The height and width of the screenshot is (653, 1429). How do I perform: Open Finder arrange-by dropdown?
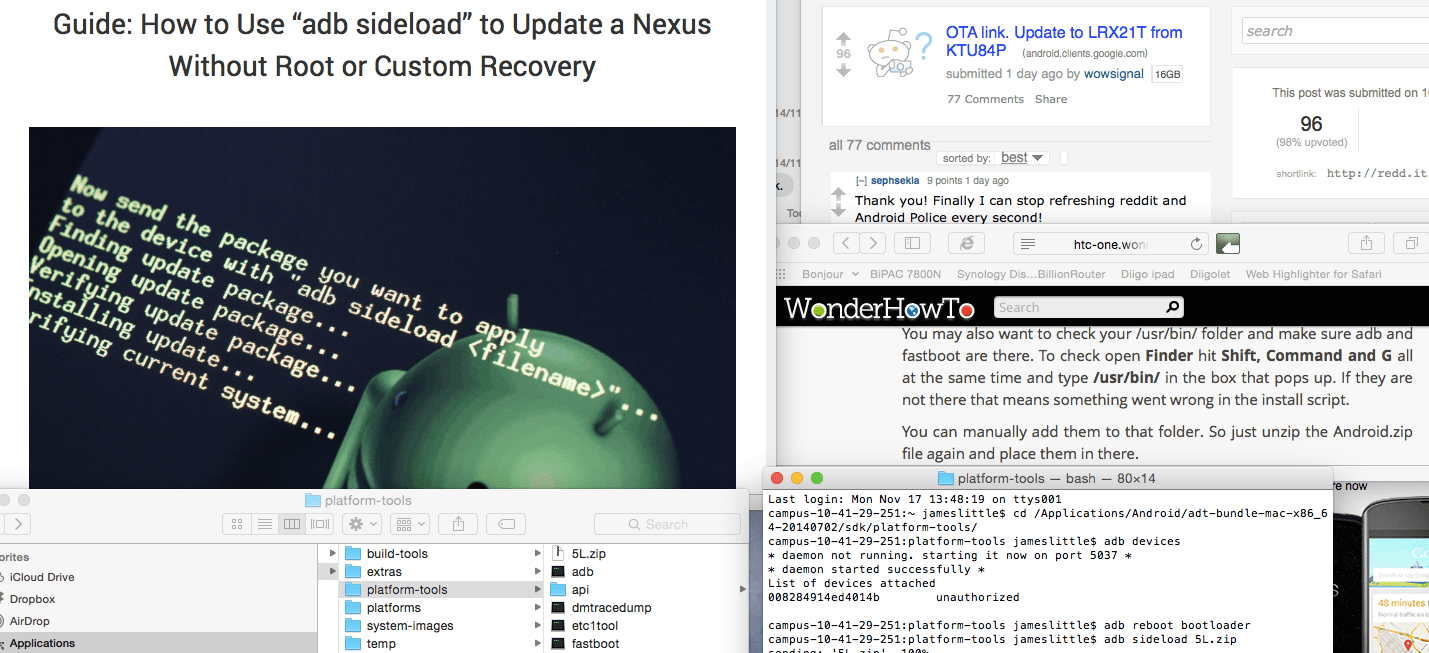click(409, 524)
